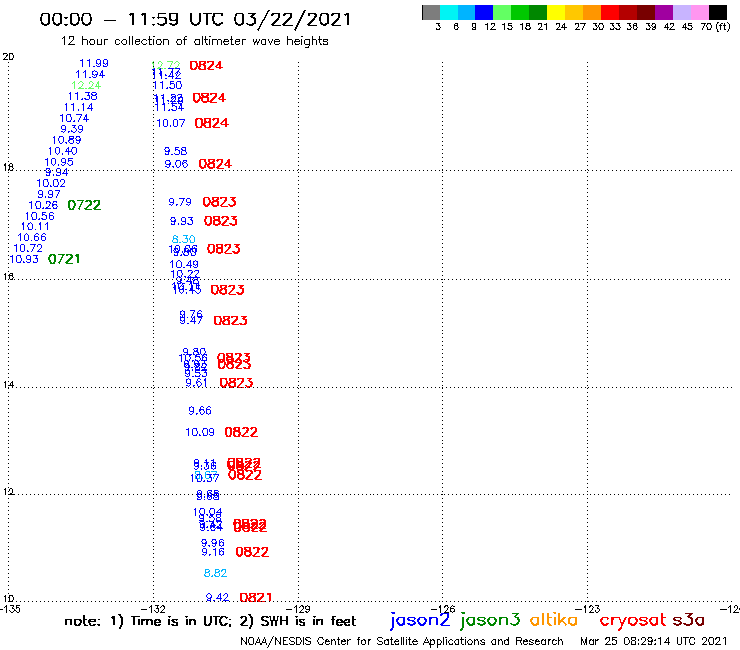The width and height of the screenshot is (740, 650).
Task: Click timestamp 'Mar 25 08:29:14 UTC 2021'
Action: coord(654,641)
